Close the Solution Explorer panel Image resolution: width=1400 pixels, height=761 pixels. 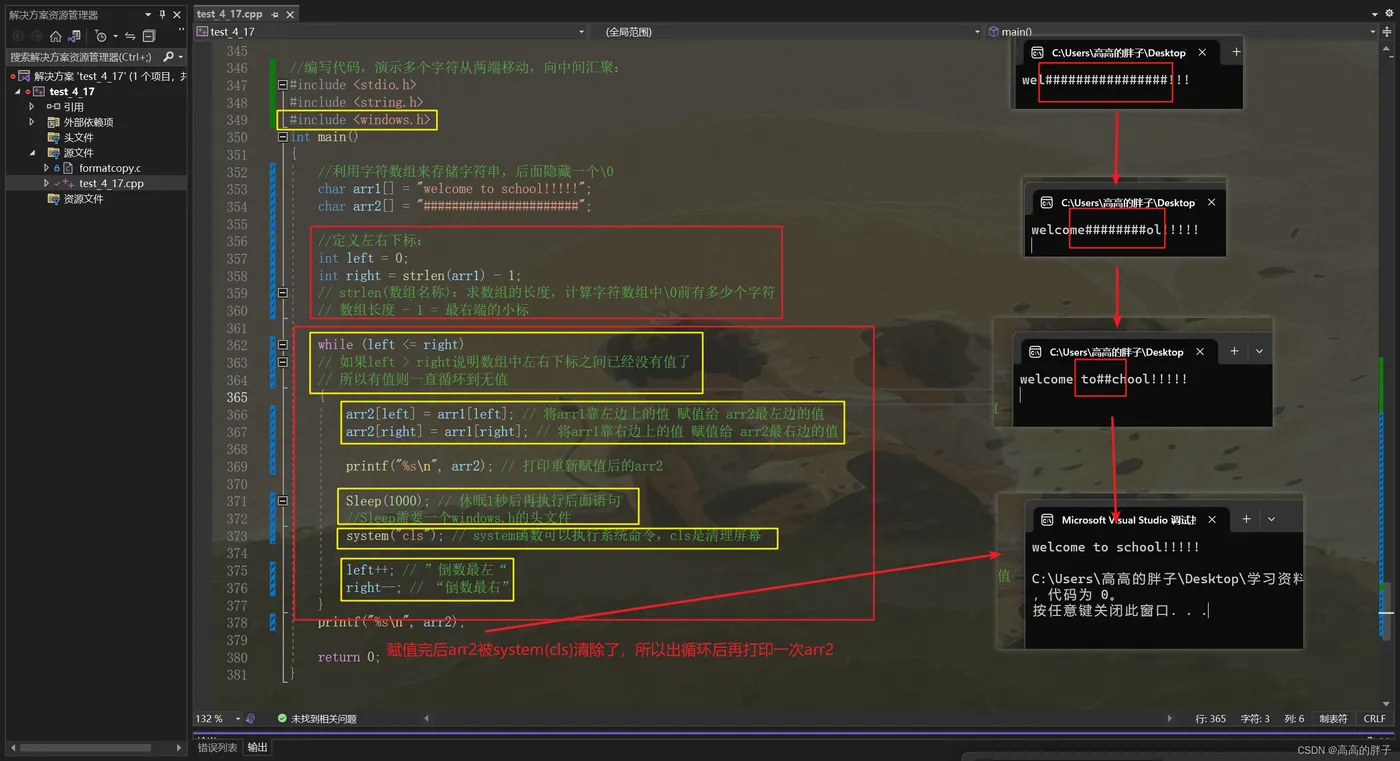coord(177,15)
